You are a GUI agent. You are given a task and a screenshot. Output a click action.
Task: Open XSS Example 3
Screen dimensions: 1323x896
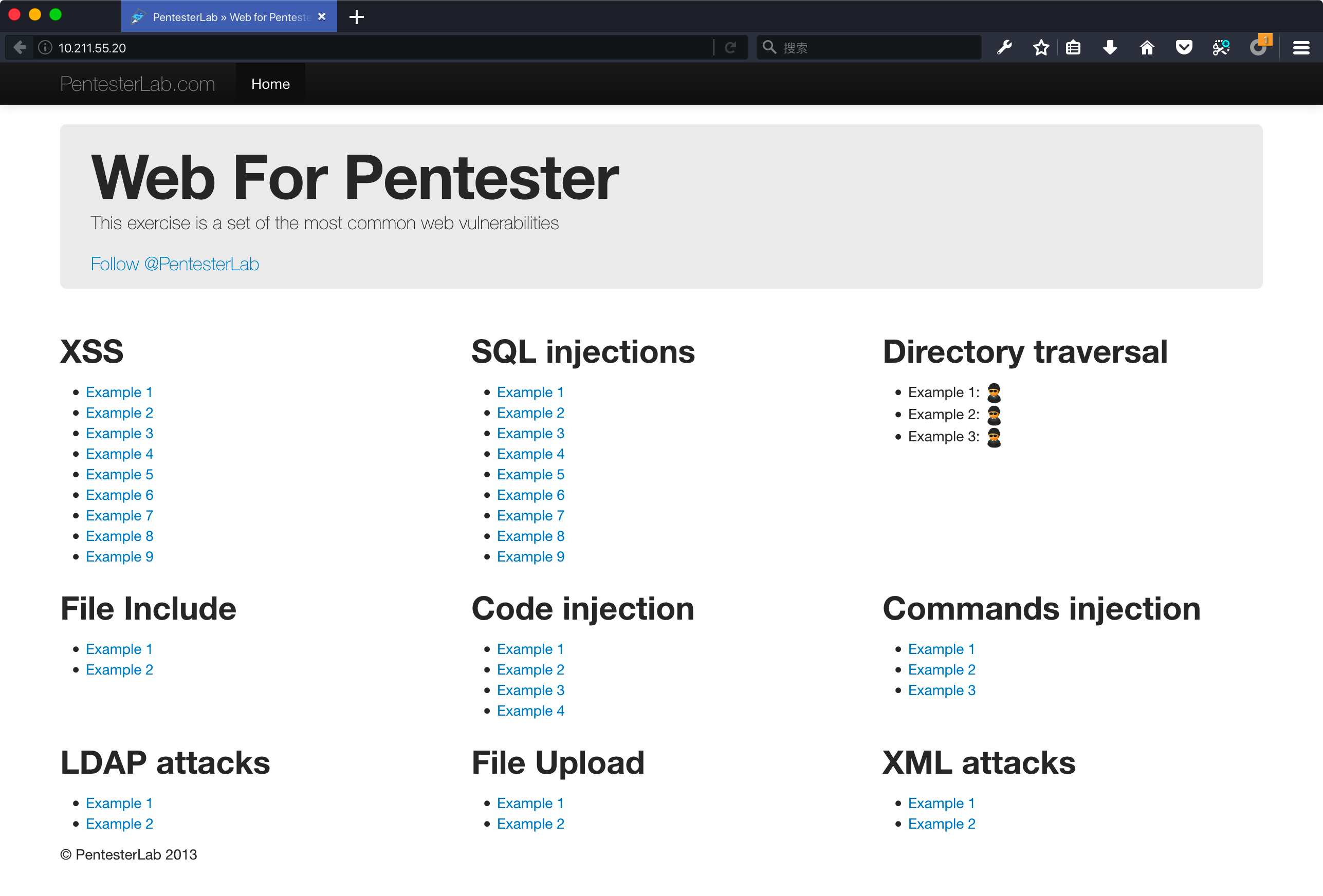pos(120,433)
